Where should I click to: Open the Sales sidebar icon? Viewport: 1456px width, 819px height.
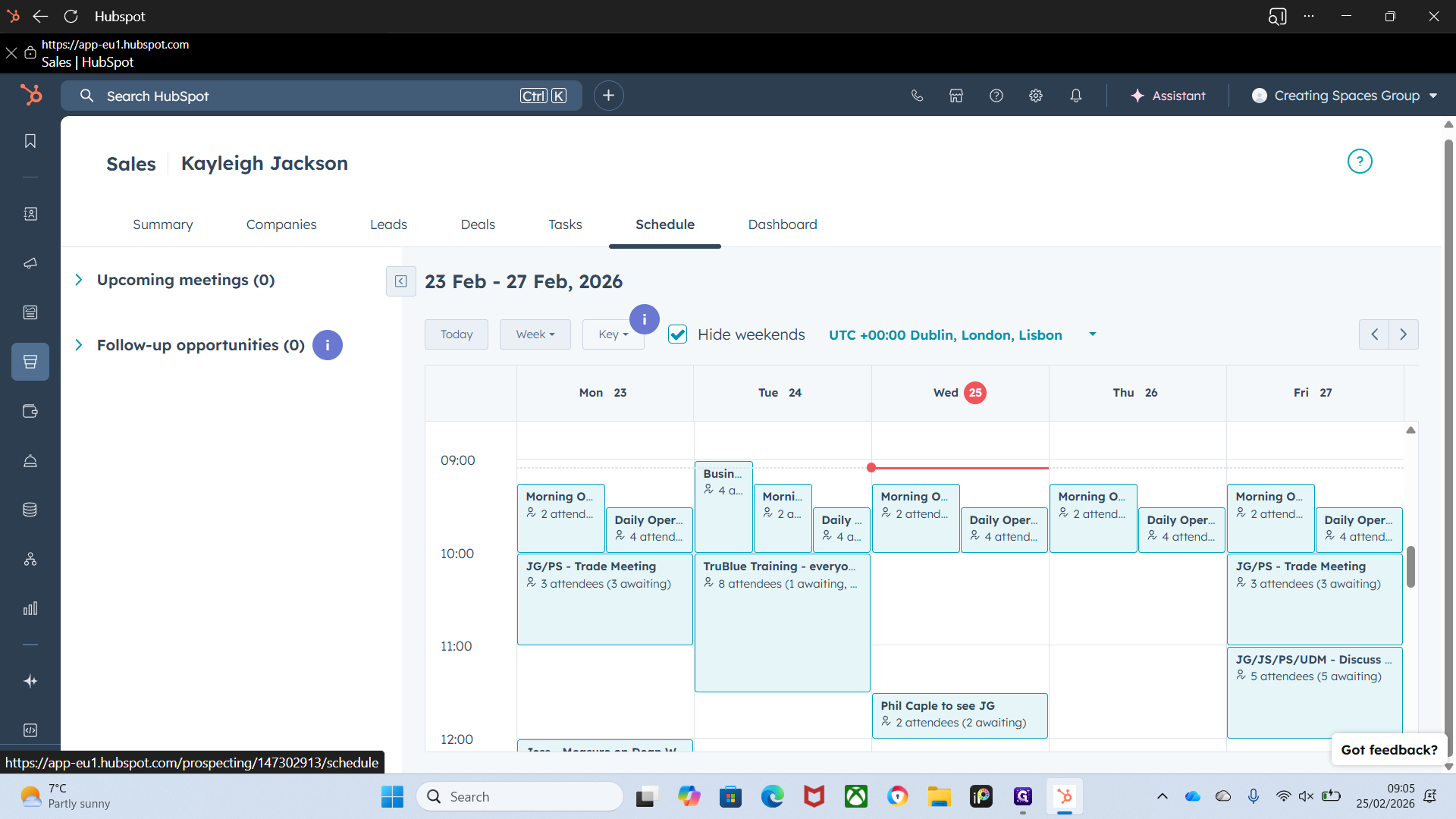click(30, 362)
